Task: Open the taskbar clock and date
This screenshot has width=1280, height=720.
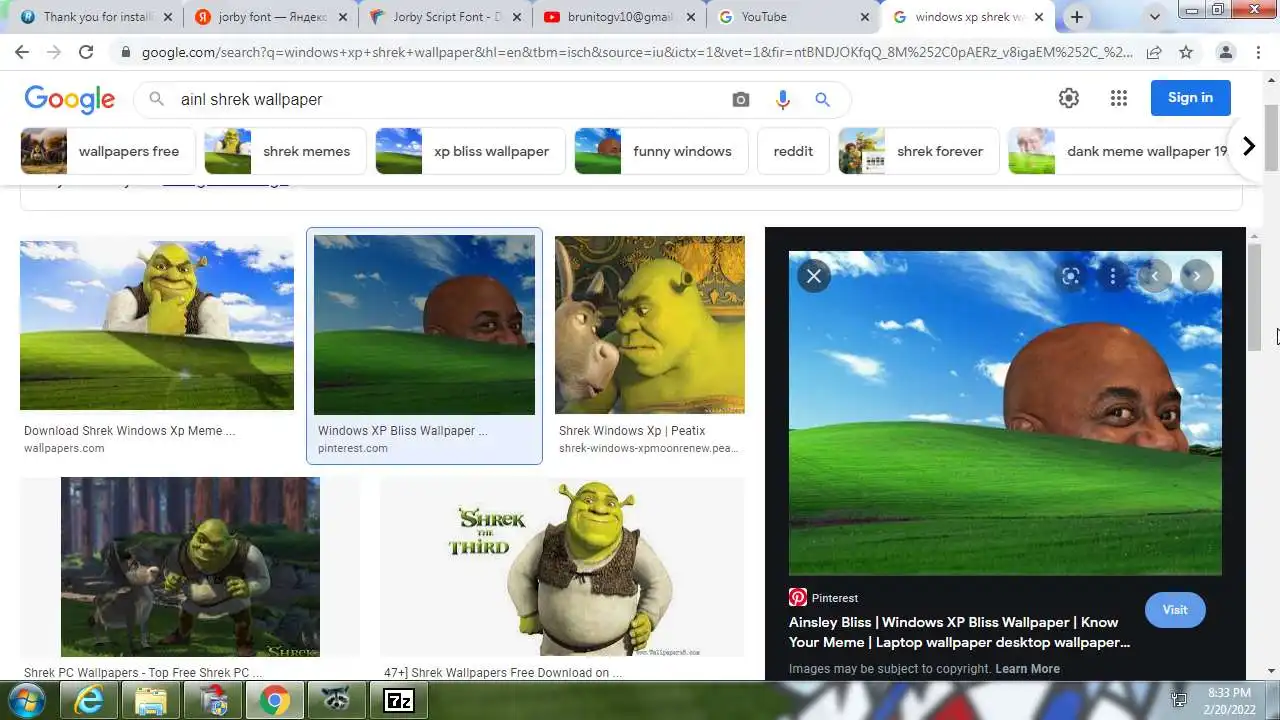Action: click(x=1227, y=700)
